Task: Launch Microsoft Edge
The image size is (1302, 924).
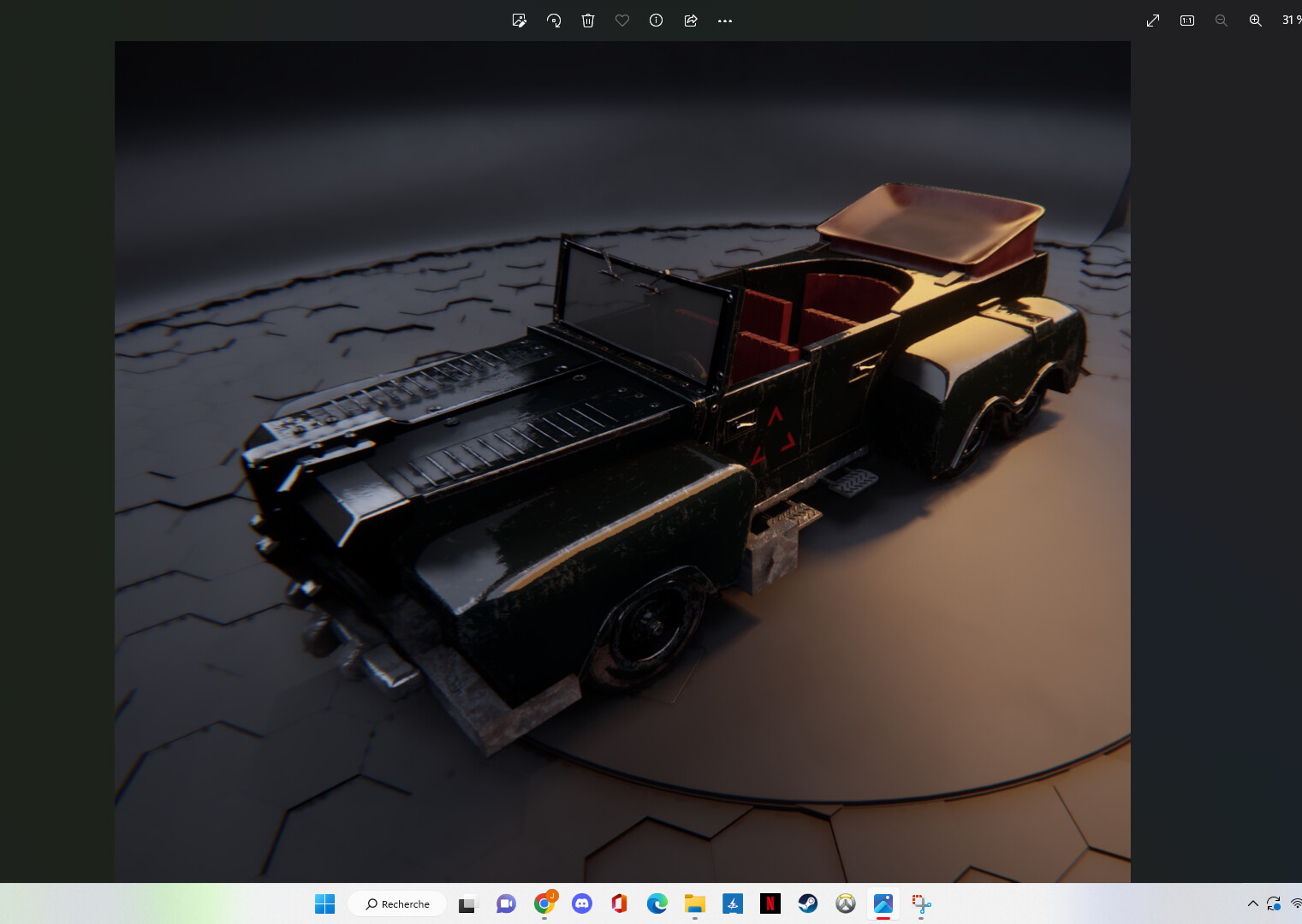Action: point(656,903)
